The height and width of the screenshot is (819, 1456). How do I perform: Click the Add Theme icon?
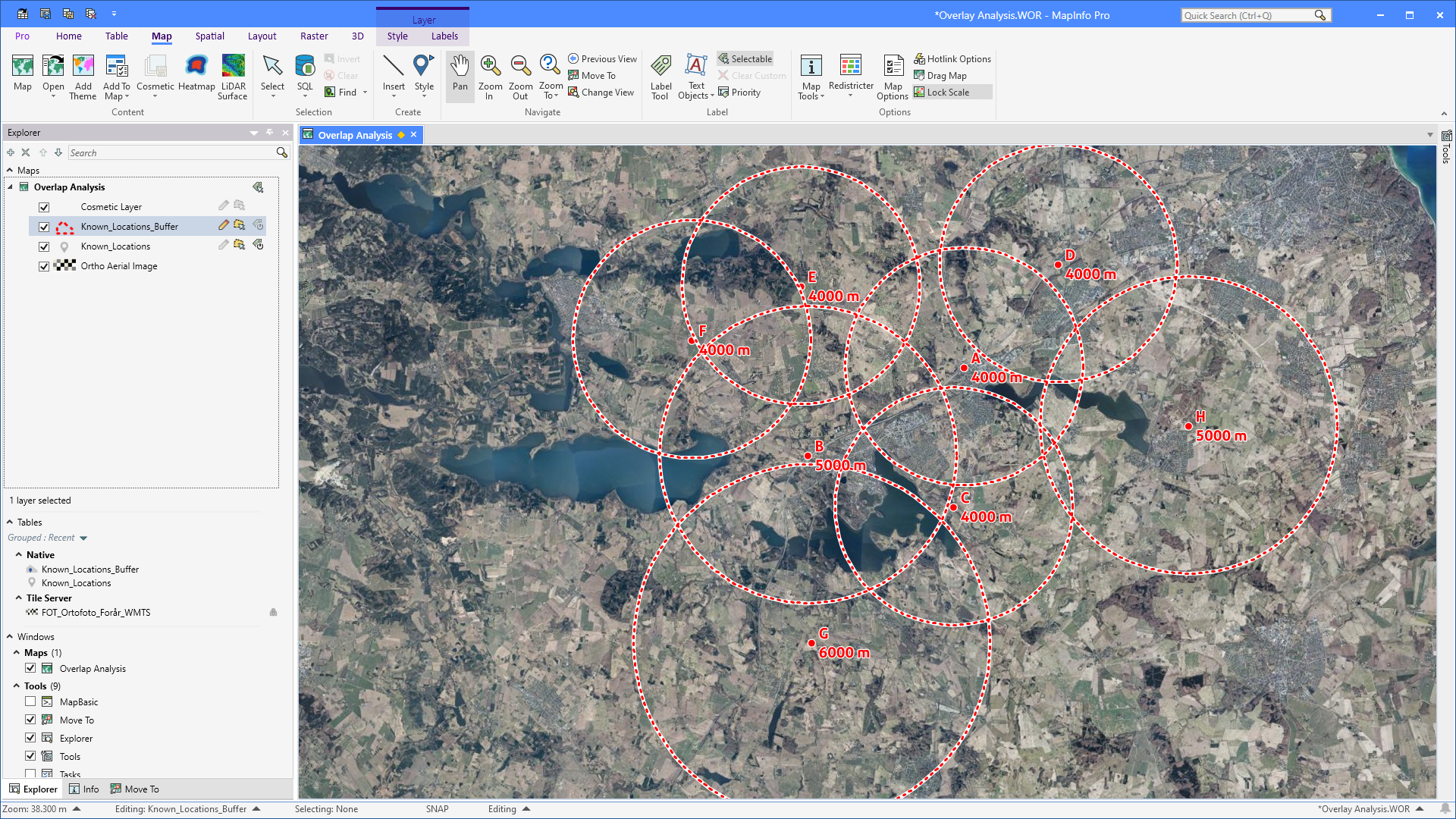(x=83, y=77)
